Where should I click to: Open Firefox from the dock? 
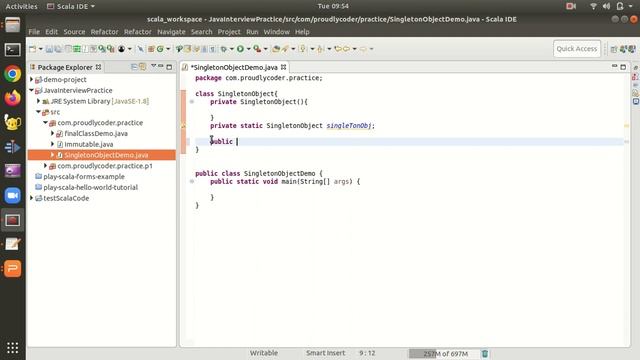[x=13, y=98]
